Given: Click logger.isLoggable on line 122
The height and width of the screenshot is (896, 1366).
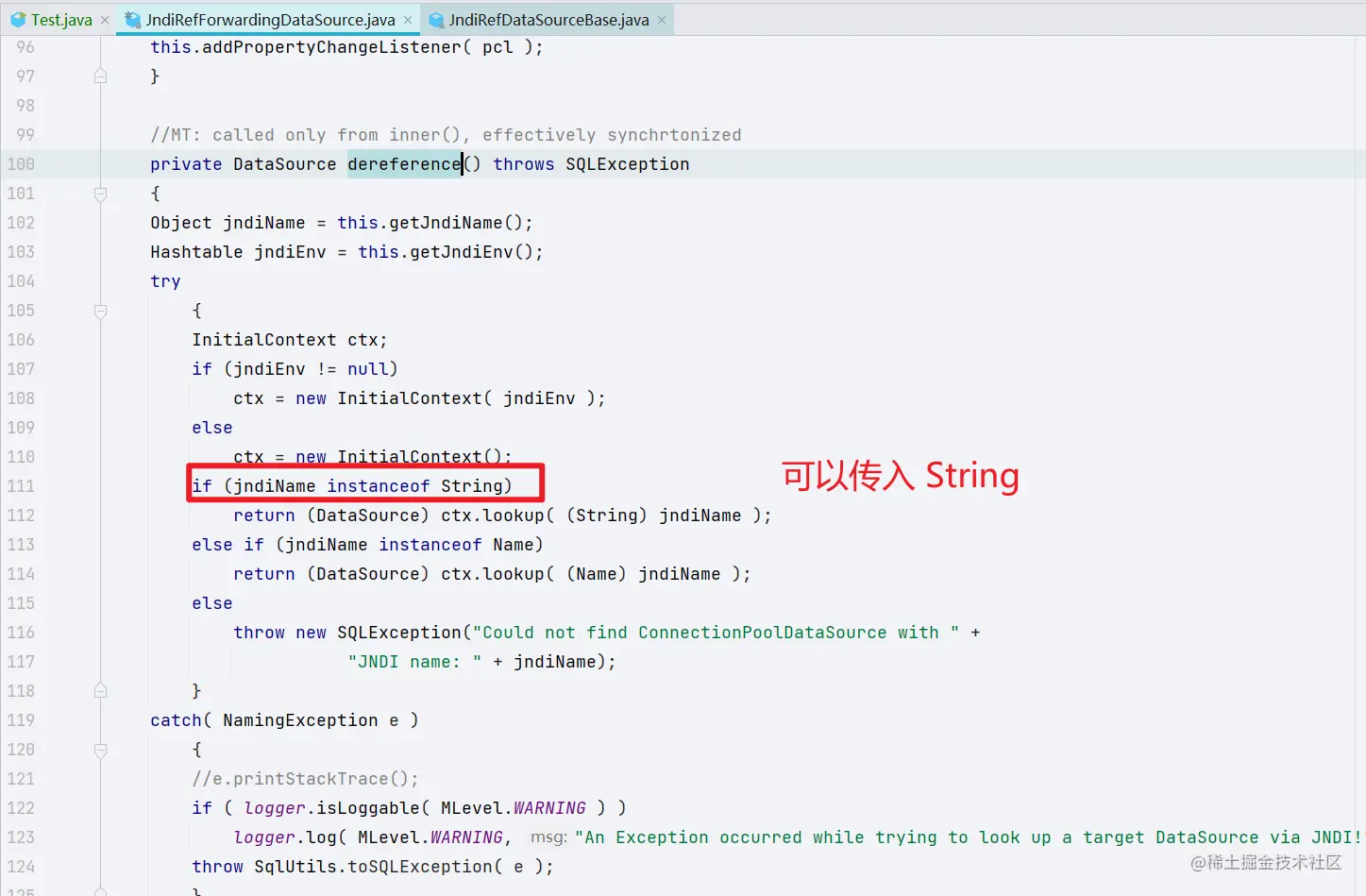Looking at the screenshot, I should tap(331, 808).
